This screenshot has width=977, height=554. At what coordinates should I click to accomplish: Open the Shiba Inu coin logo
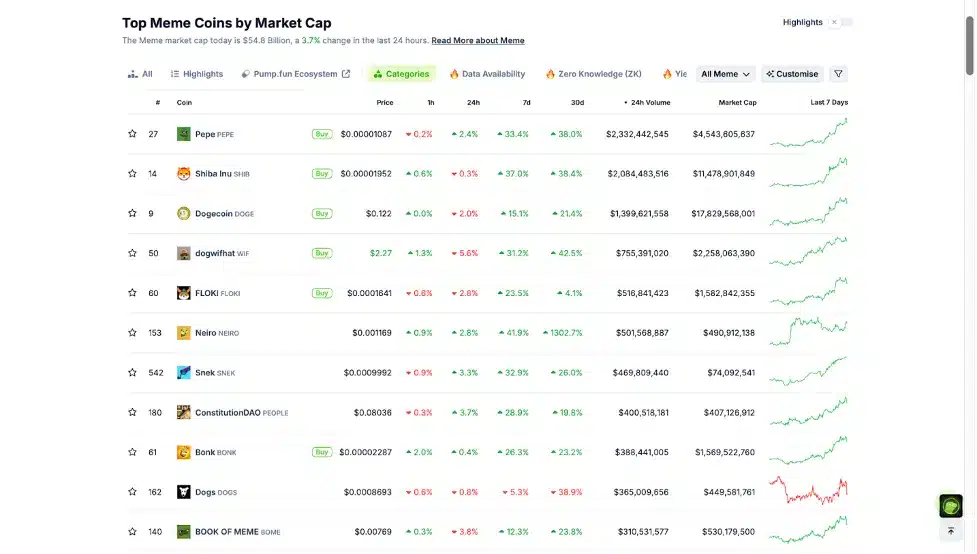pyautogui.click(x=183, y=174)
